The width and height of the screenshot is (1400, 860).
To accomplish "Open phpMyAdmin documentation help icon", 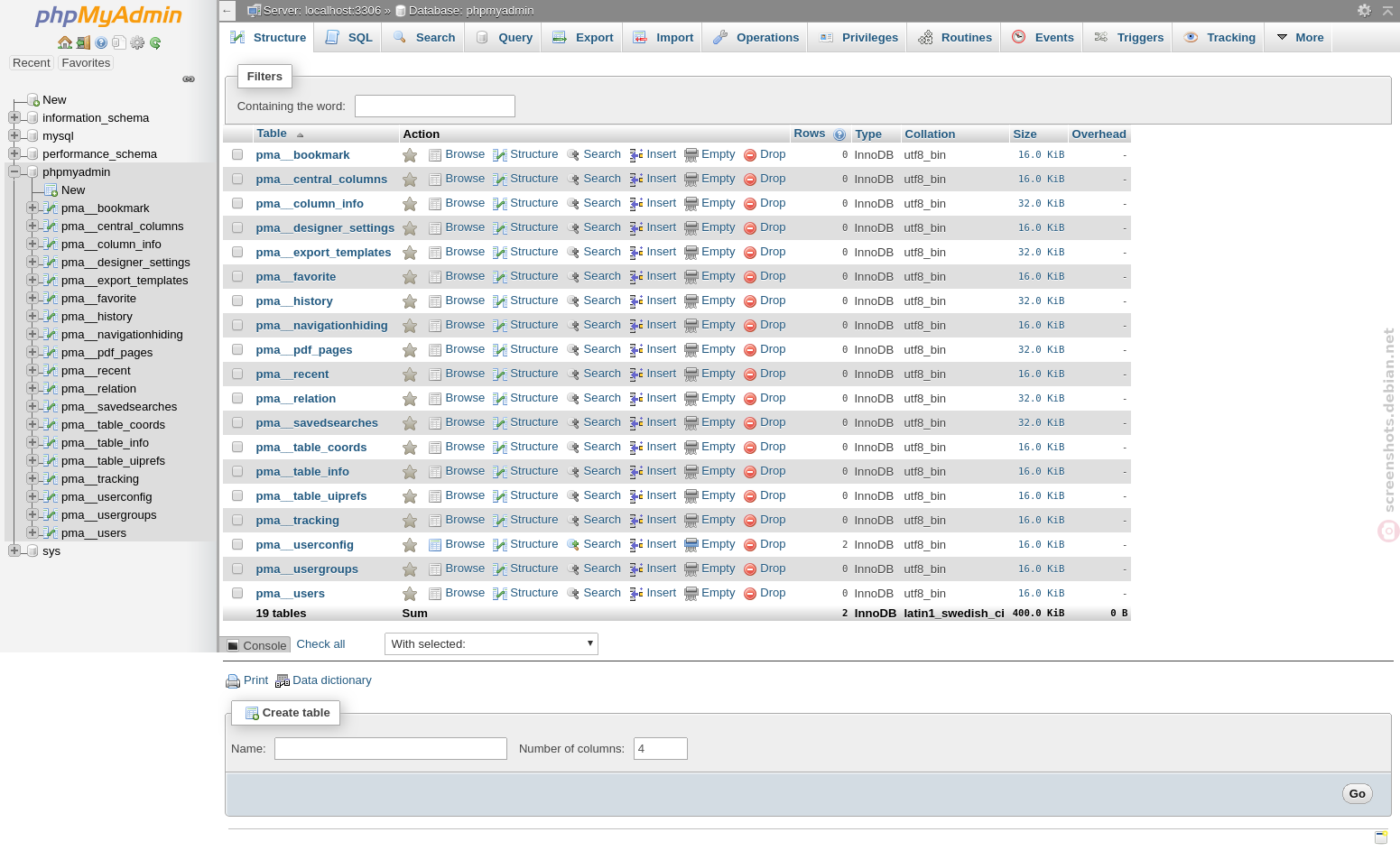I will 101,42.
